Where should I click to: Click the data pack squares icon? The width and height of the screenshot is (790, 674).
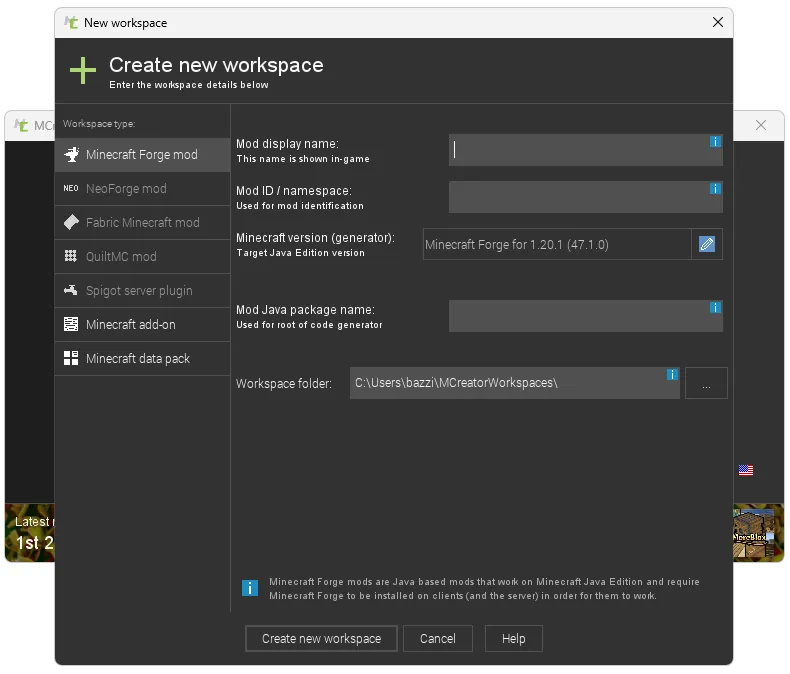pyautogui.click(x=71, y=358)
